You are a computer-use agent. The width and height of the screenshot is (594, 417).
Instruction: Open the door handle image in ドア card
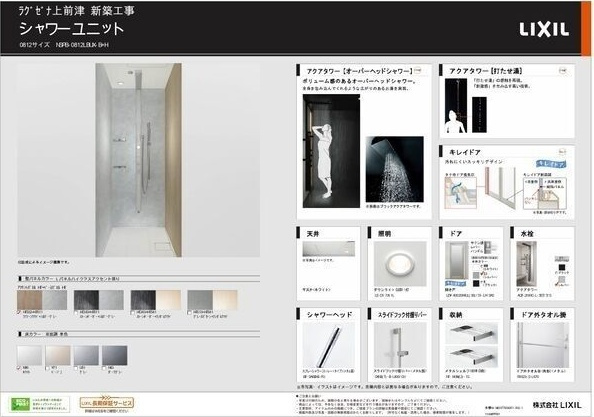coord(488,247)
